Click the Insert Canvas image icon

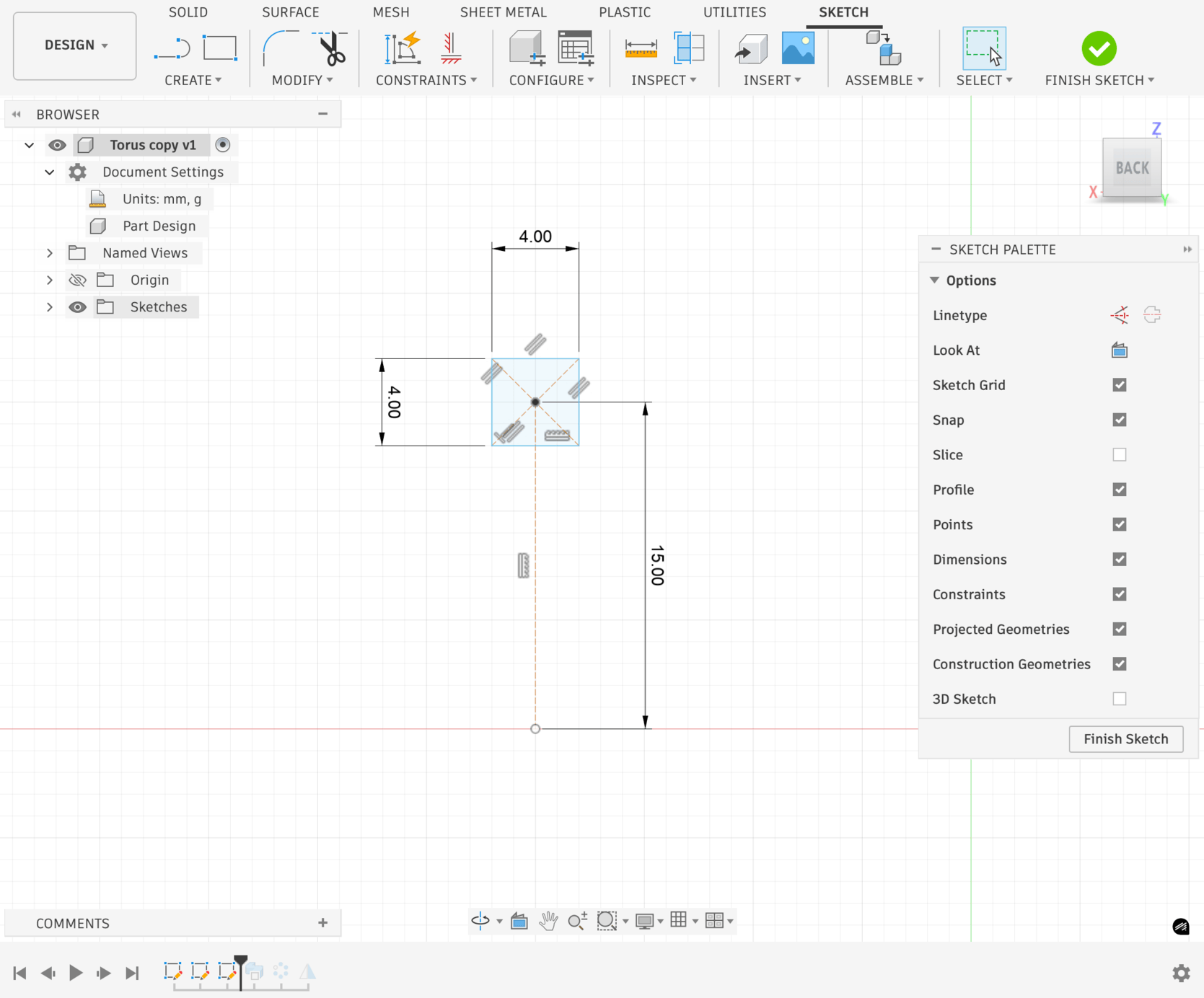[798, 48]
